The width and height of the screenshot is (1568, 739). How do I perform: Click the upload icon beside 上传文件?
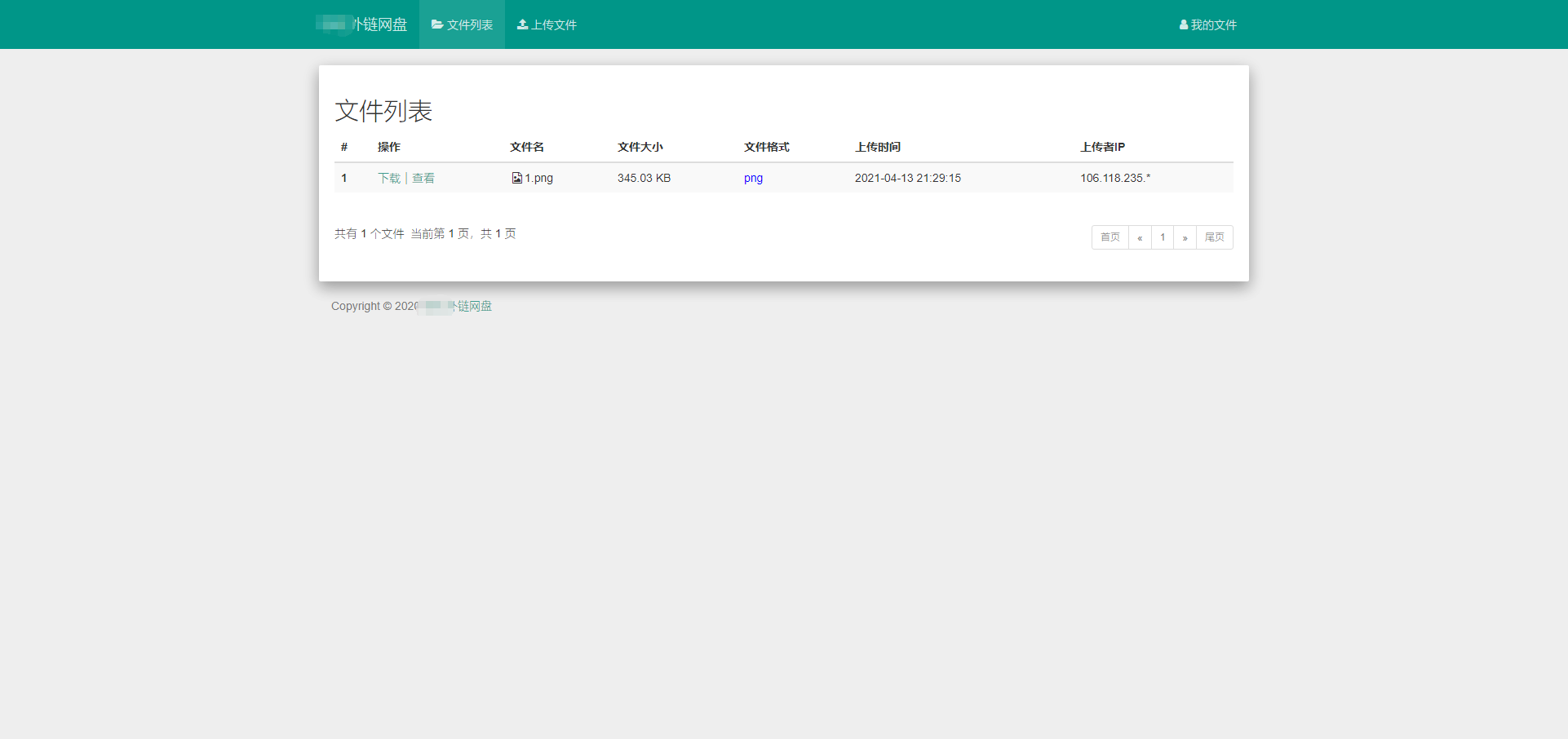(523, 24)
